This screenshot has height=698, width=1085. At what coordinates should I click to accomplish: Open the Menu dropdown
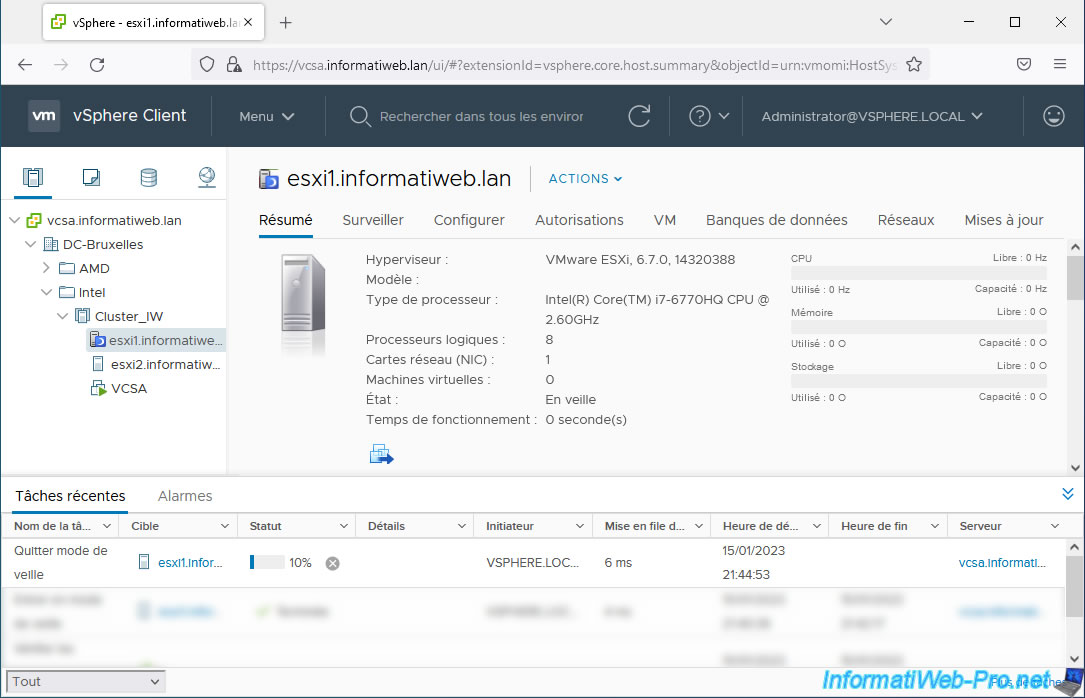[266, 116]
